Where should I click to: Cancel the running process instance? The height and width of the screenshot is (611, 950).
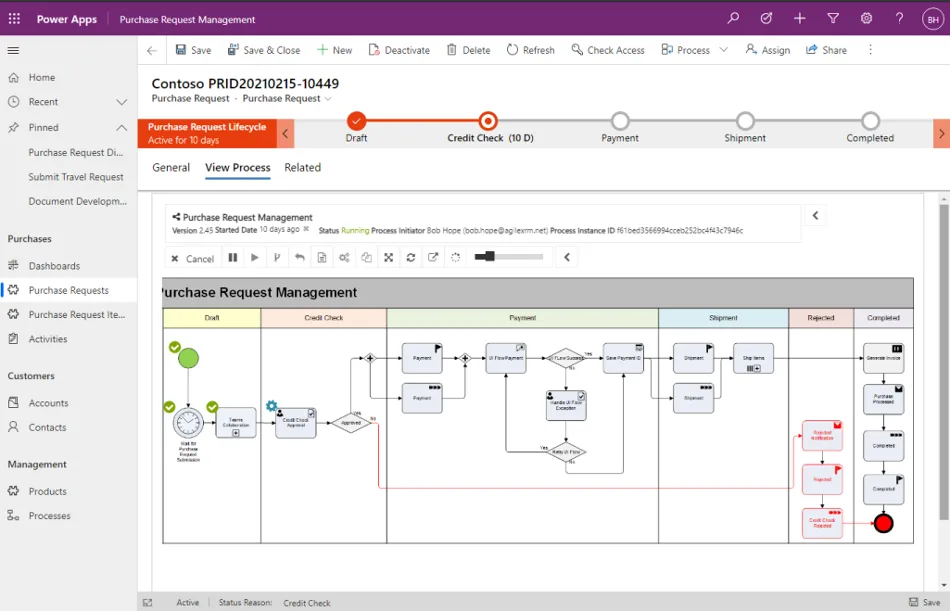coord(192,257)
